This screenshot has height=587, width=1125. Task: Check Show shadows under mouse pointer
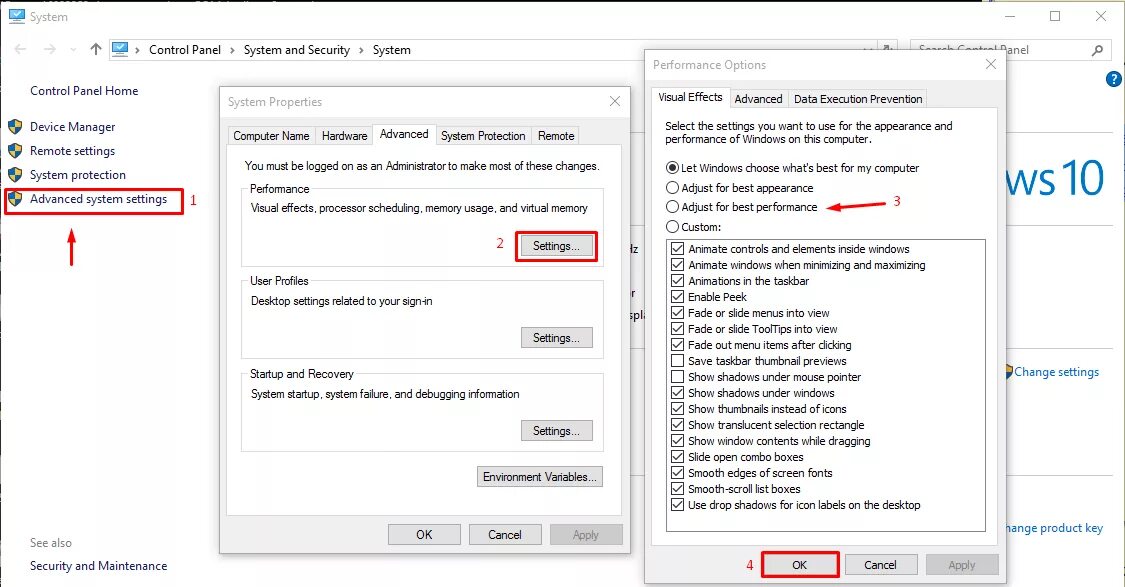click(677, 377)
